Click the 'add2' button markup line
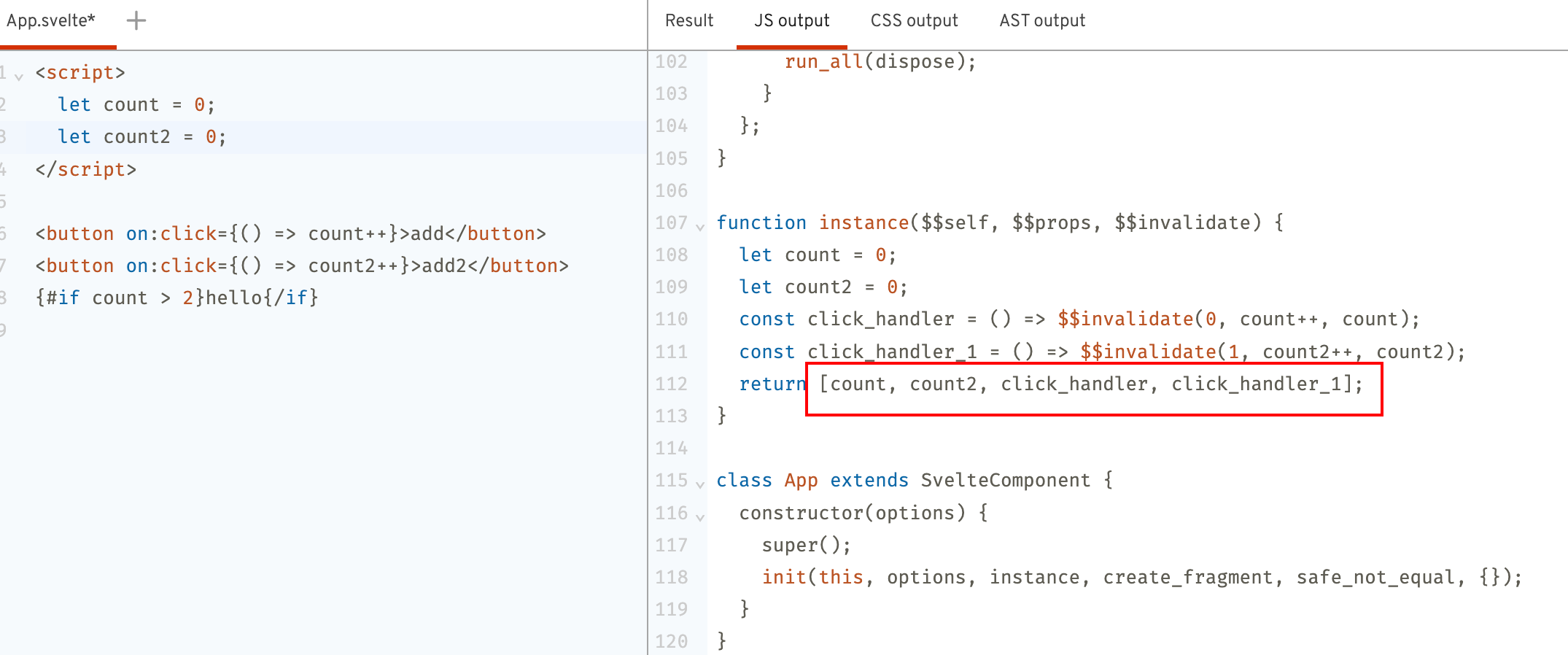Image resolution: width=1568 pixels, height=655 pixels. click(x=301, y=266)
